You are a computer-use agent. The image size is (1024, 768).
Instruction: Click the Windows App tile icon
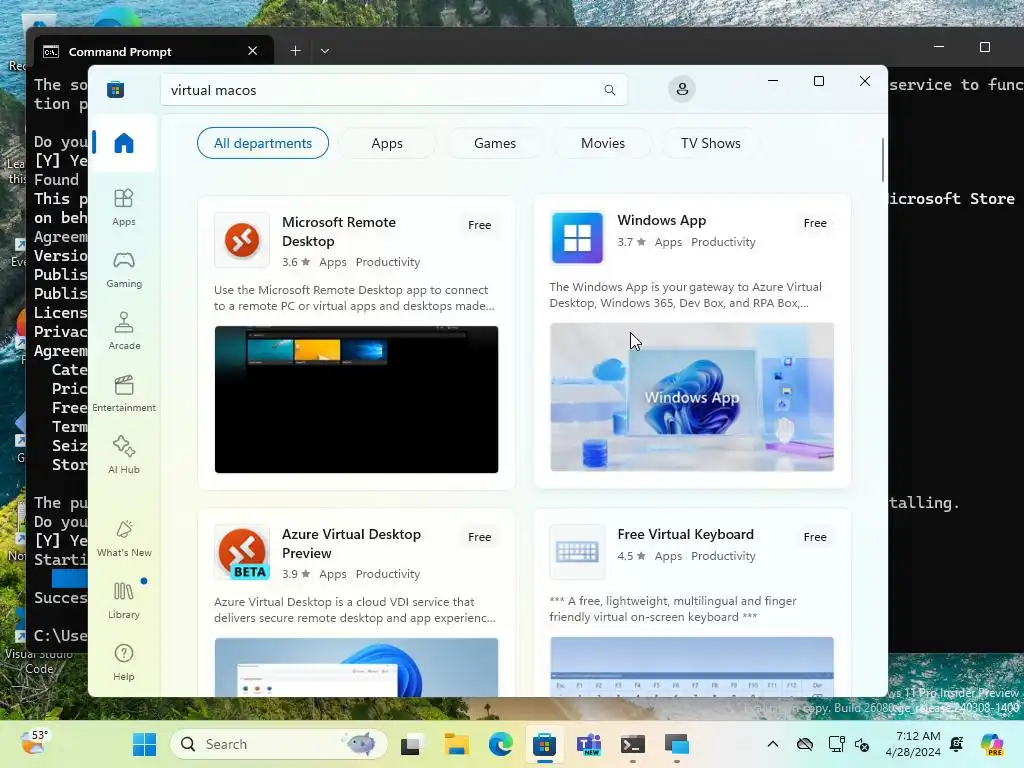pyautogui.click(x=577, y=238)
